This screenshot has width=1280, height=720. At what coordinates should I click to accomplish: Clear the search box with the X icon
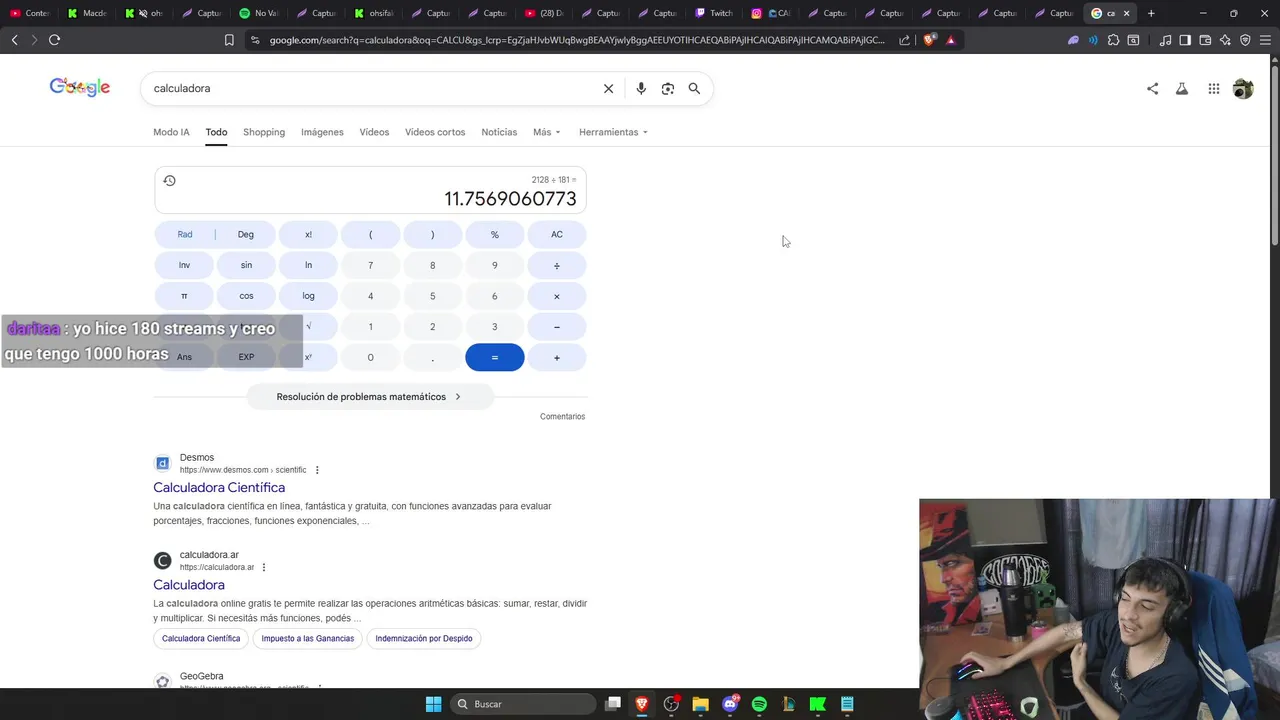click(x=608, y=88)
